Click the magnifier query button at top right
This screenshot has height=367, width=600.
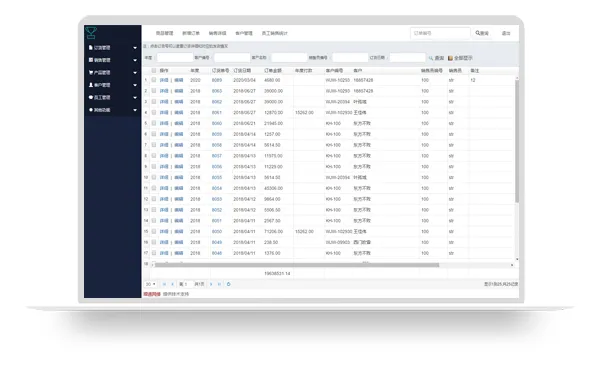click(x=482, y=33)
